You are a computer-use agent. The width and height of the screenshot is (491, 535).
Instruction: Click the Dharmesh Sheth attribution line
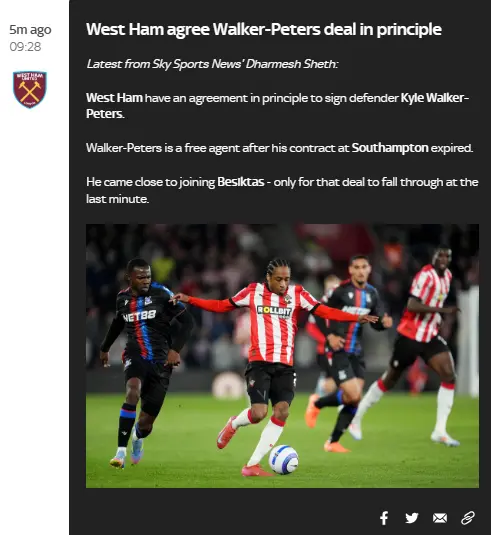coord(212,64)
